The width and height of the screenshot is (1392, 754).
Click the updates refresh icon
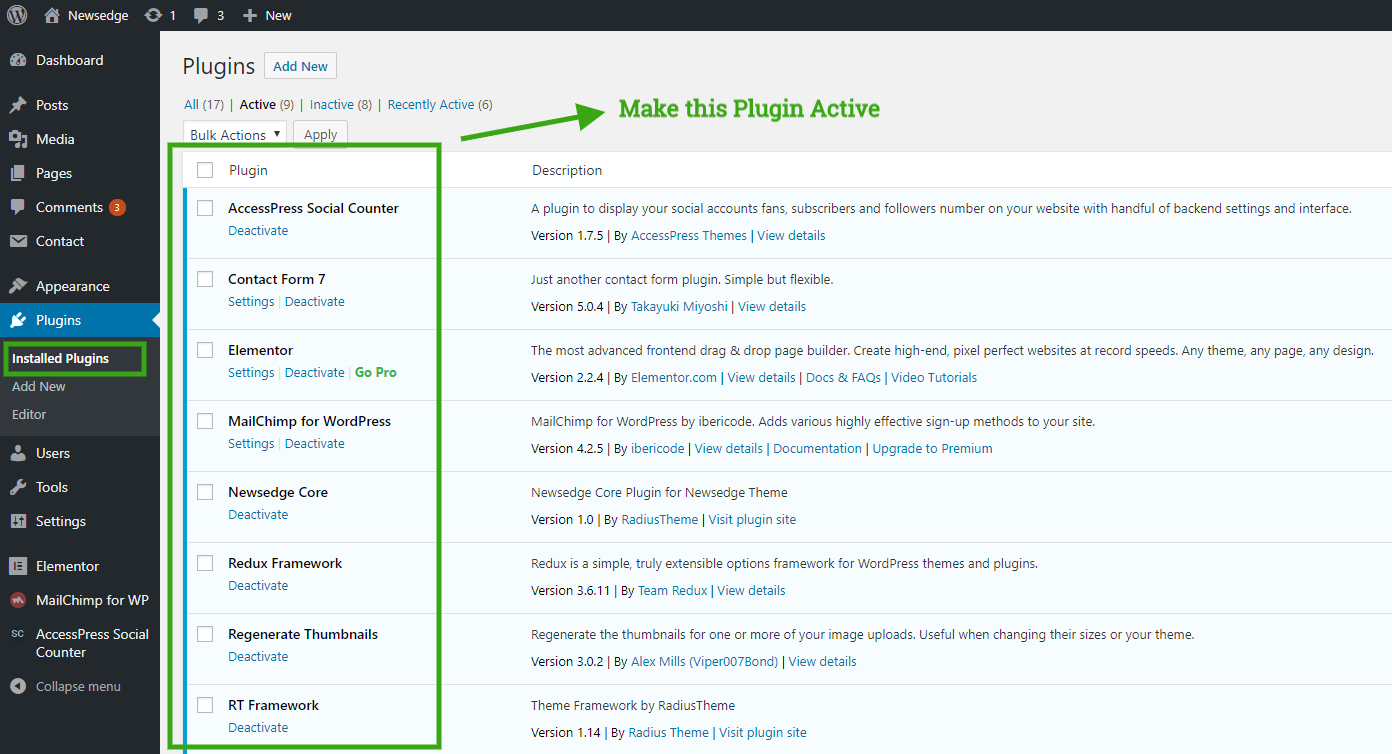pos(153,15)
